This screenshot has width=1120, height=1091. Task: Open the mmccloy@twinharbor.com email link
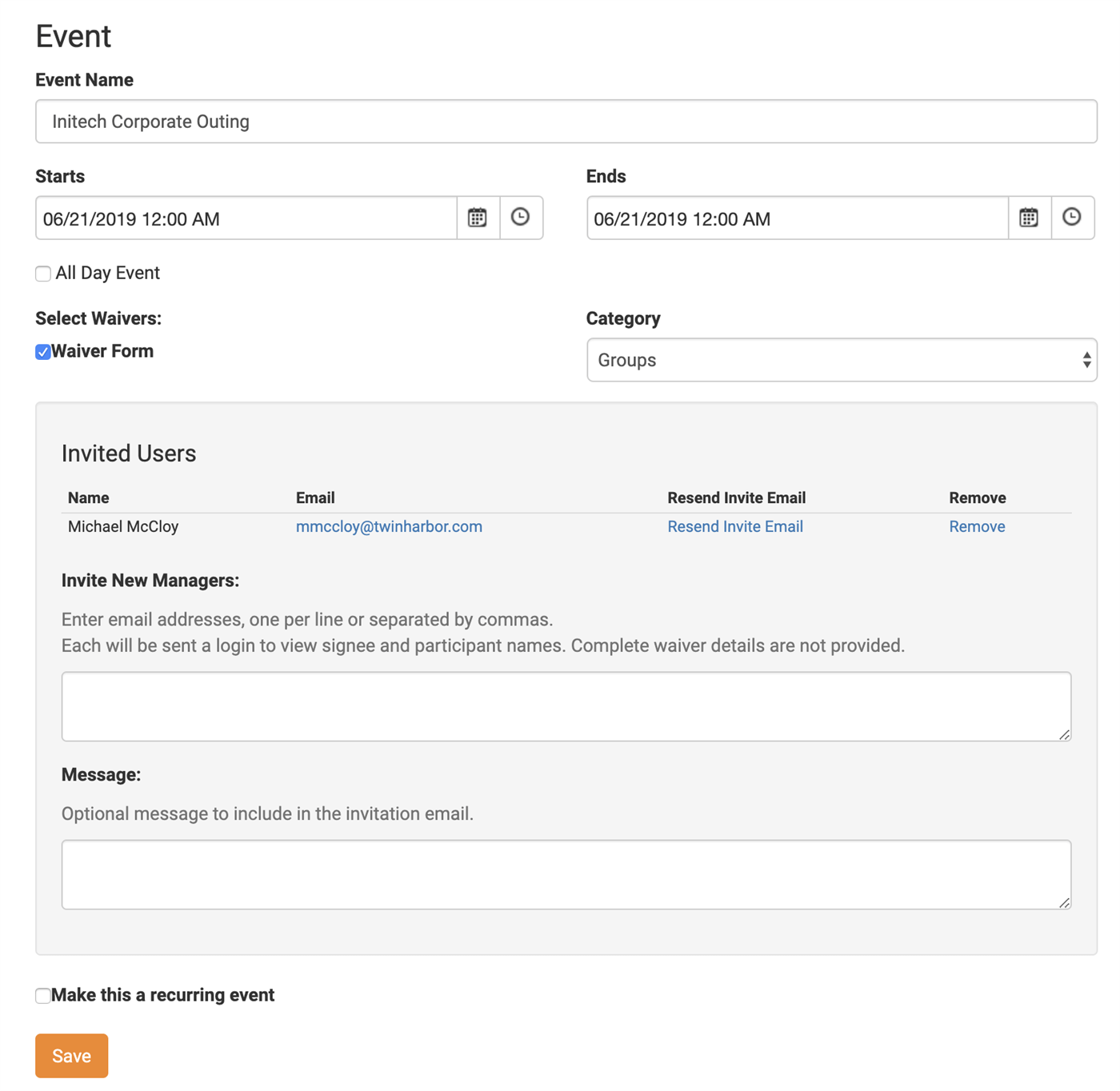point(389,526)
